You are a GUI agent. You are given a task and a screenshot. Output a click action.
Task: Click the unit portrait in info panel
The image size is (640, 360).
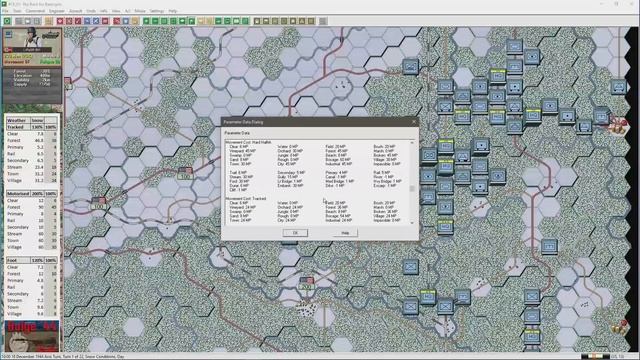point(32,38)
